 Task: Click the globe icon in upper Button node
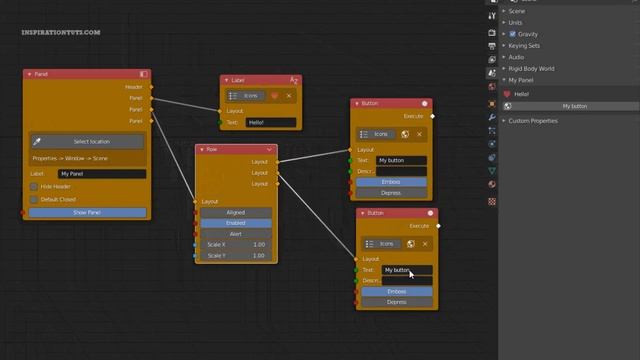coord(405,134)
